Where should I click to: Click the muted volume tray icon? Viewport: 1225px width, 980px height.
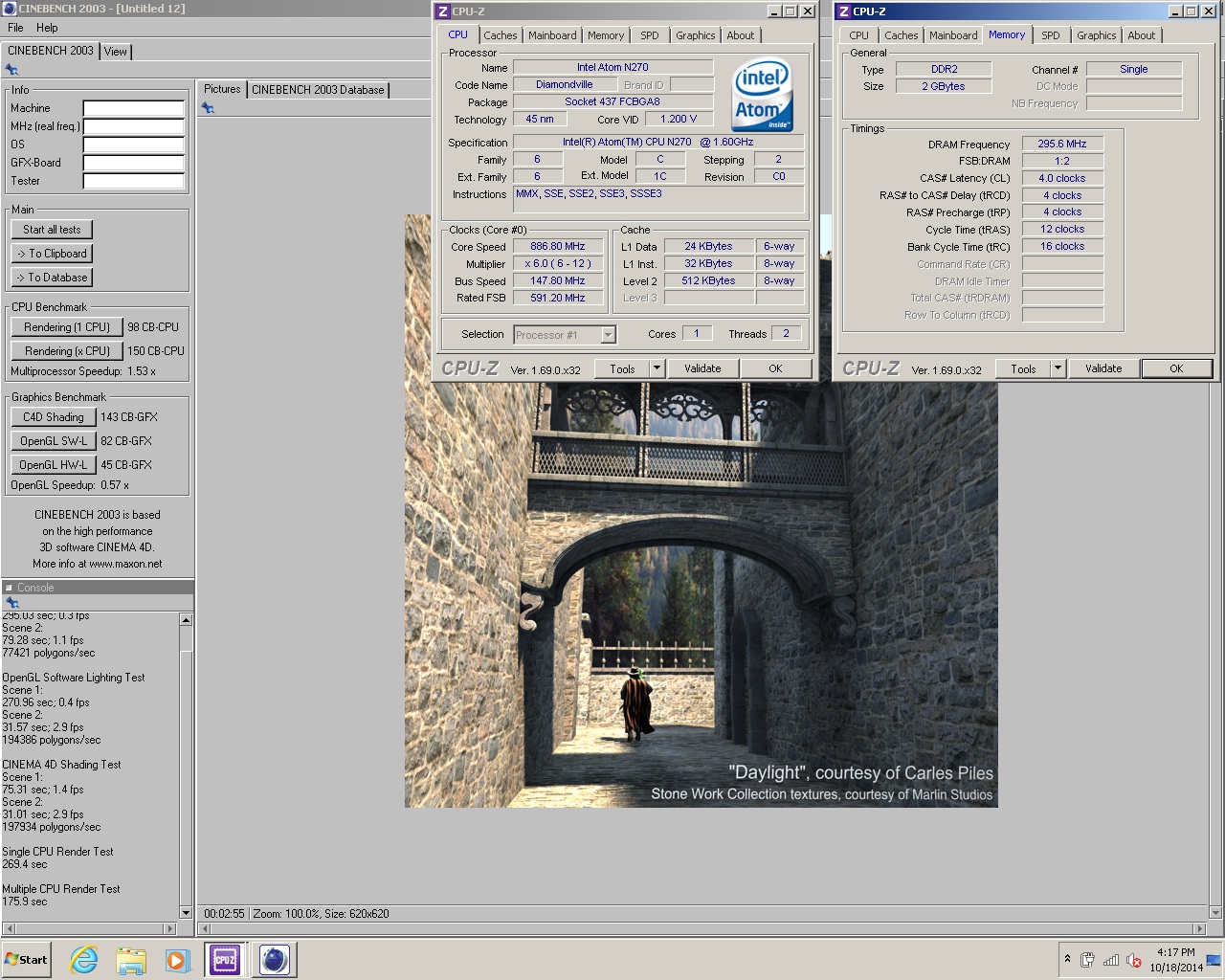click(x=1134, y=960)
